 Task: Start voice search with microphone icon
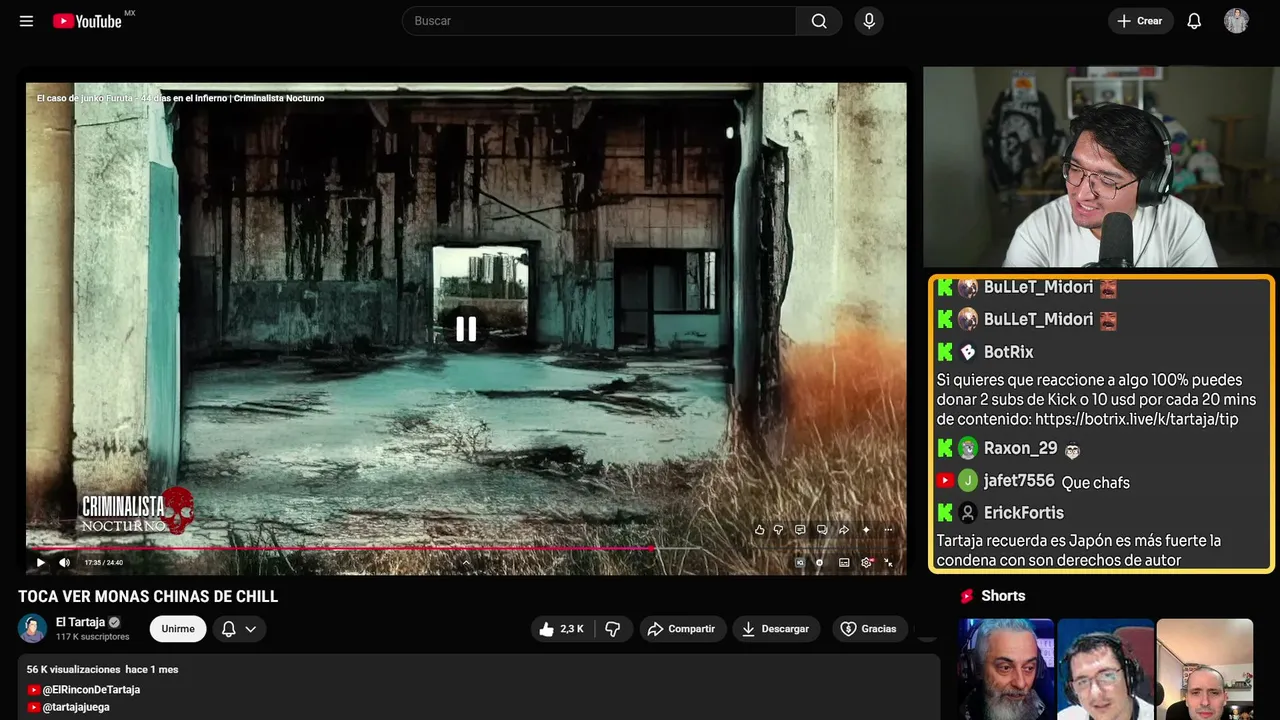point(869,21)
